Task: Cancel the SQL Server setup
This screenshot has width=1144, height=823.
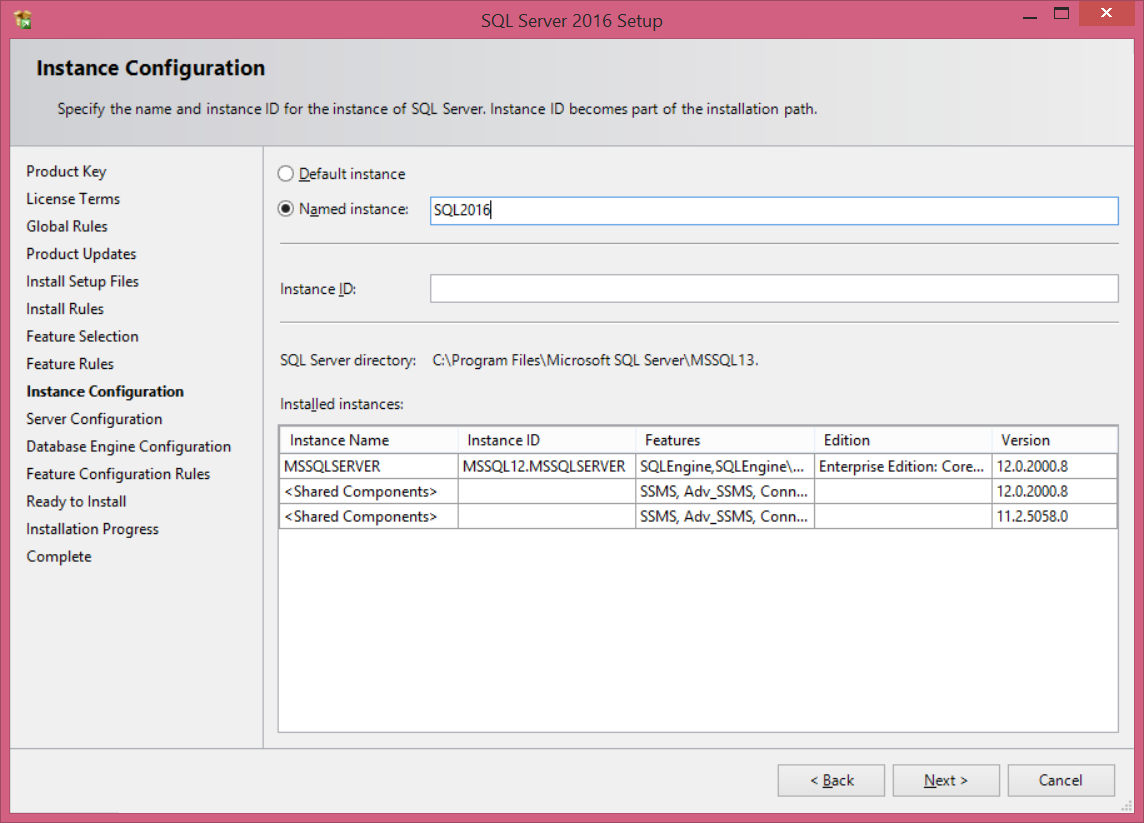Action: (1061, 781)
